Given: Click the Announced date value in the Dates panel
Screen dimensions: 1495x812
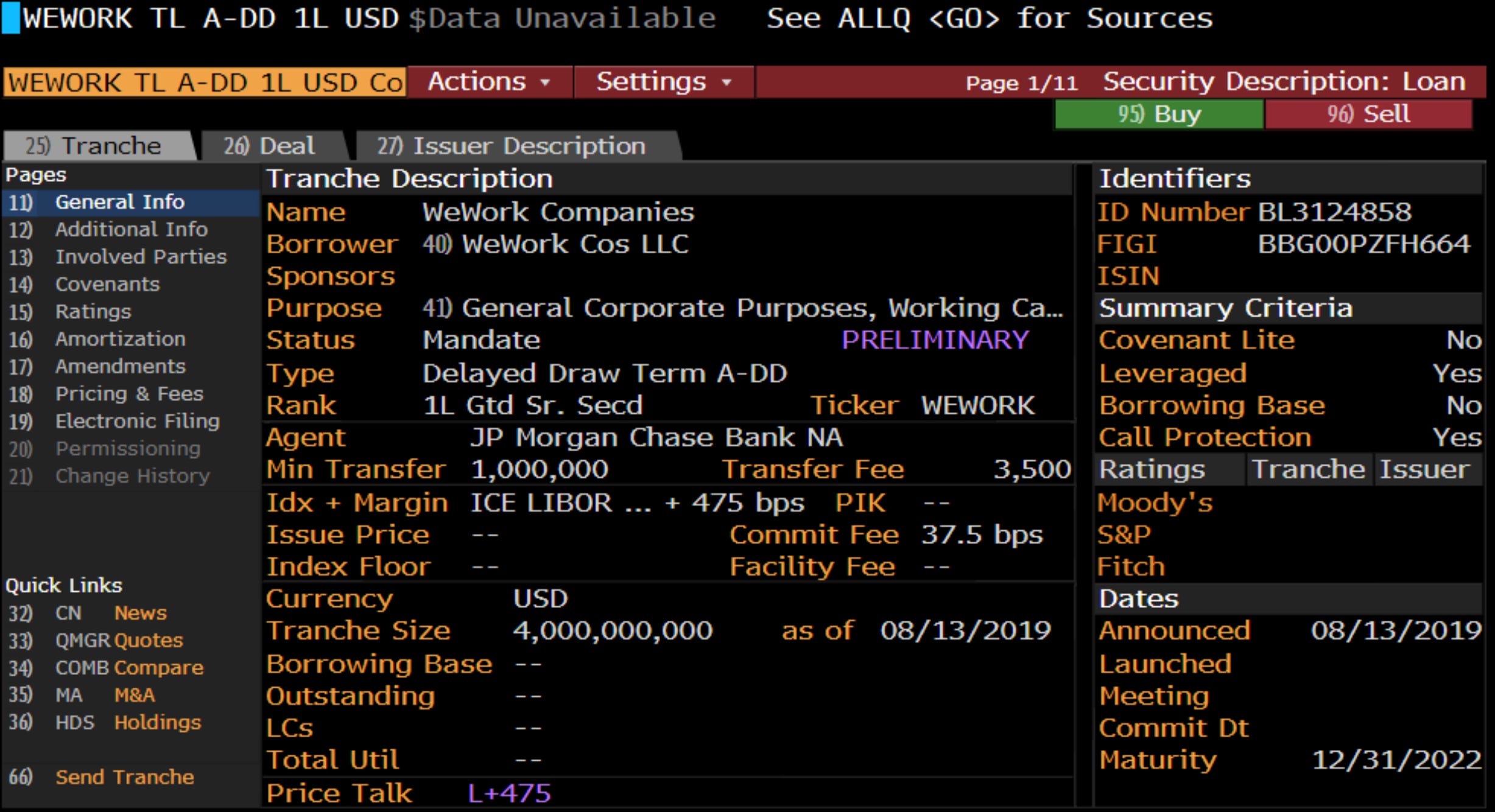Looking at the screenshot, I should (1396, 631).
